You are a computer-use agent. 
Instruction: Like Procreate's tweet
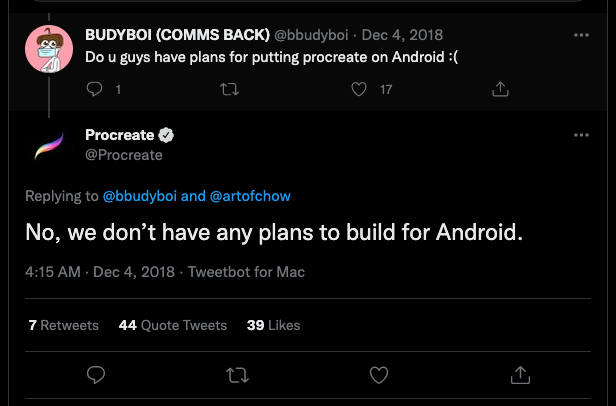point(379,375)
